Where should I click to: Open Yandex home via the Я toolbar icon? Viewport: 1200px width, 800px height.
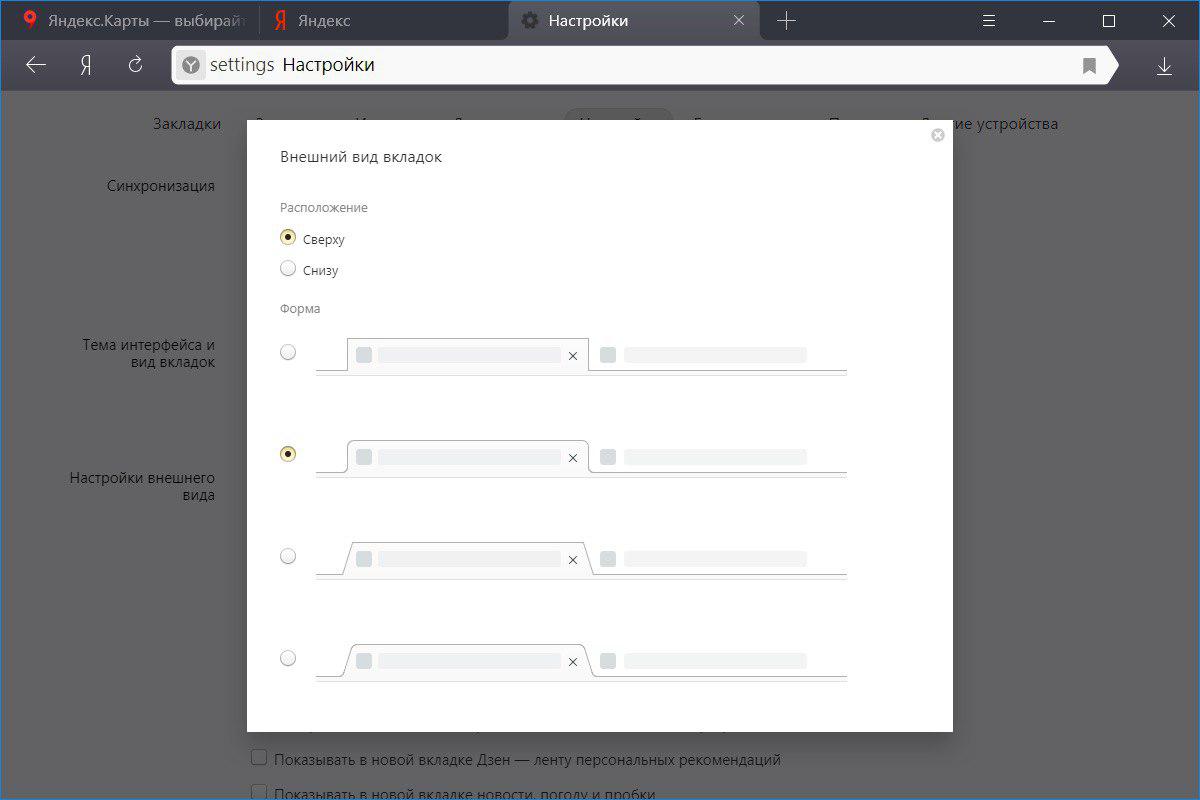click(87, 65)
